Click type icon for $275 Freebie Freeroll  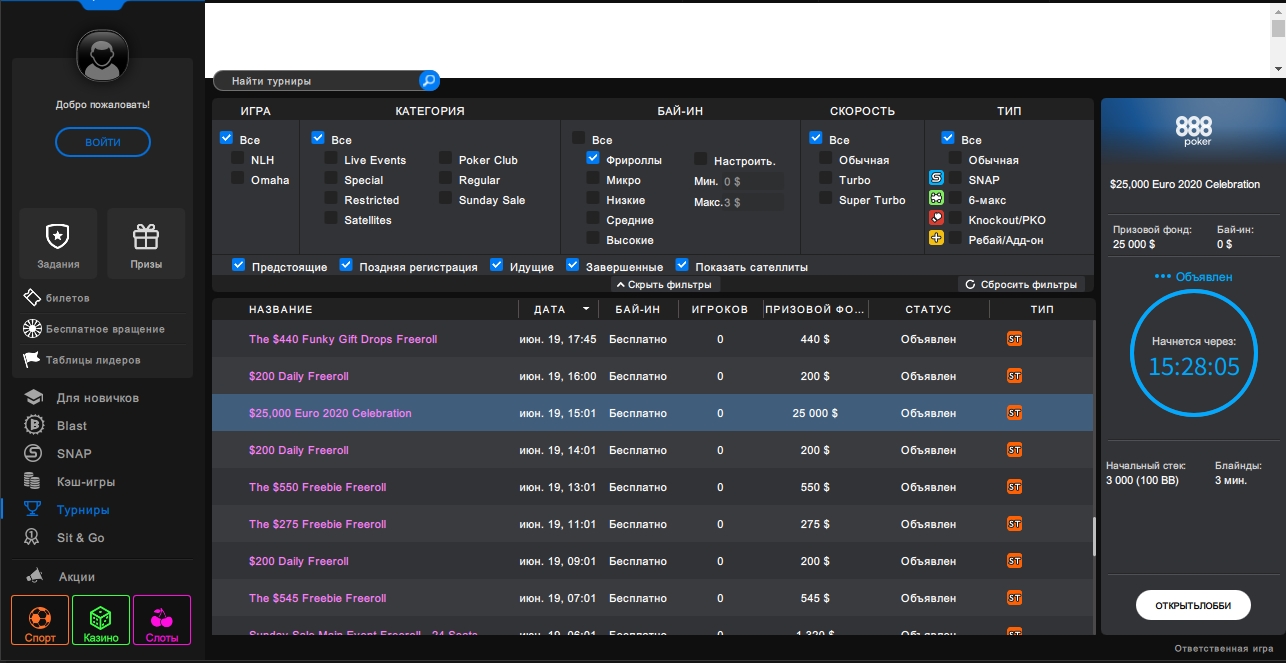click(x=1014, y=524)
